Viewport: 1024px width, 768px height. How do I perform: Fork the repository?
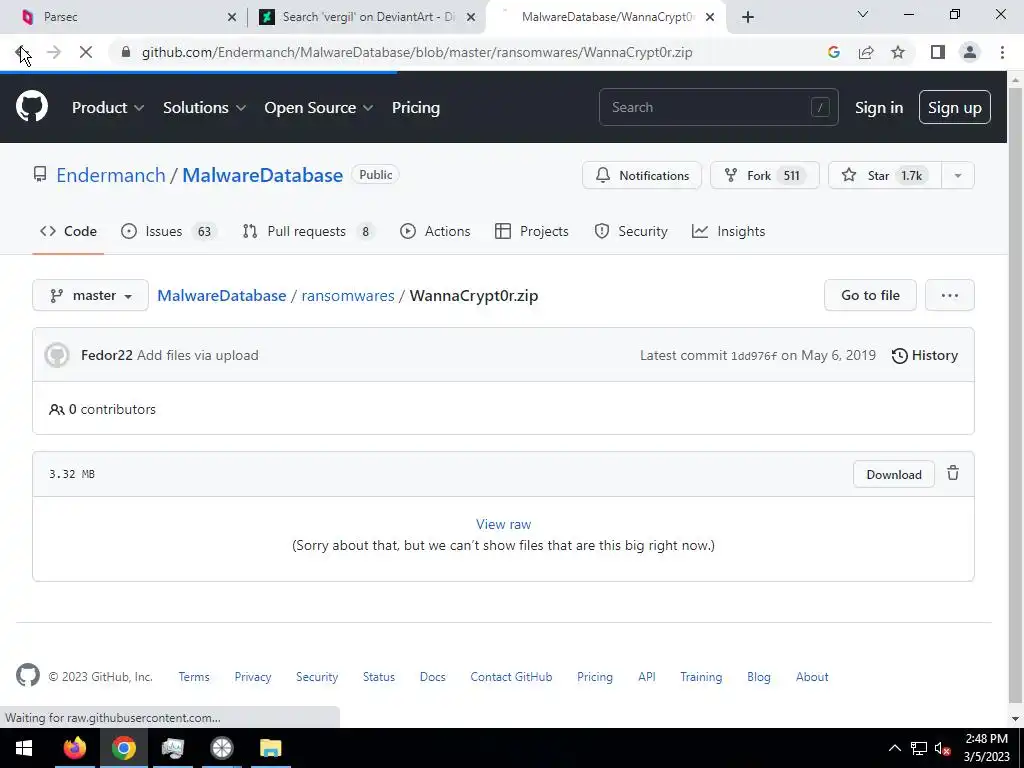click(x=765, y=175)
